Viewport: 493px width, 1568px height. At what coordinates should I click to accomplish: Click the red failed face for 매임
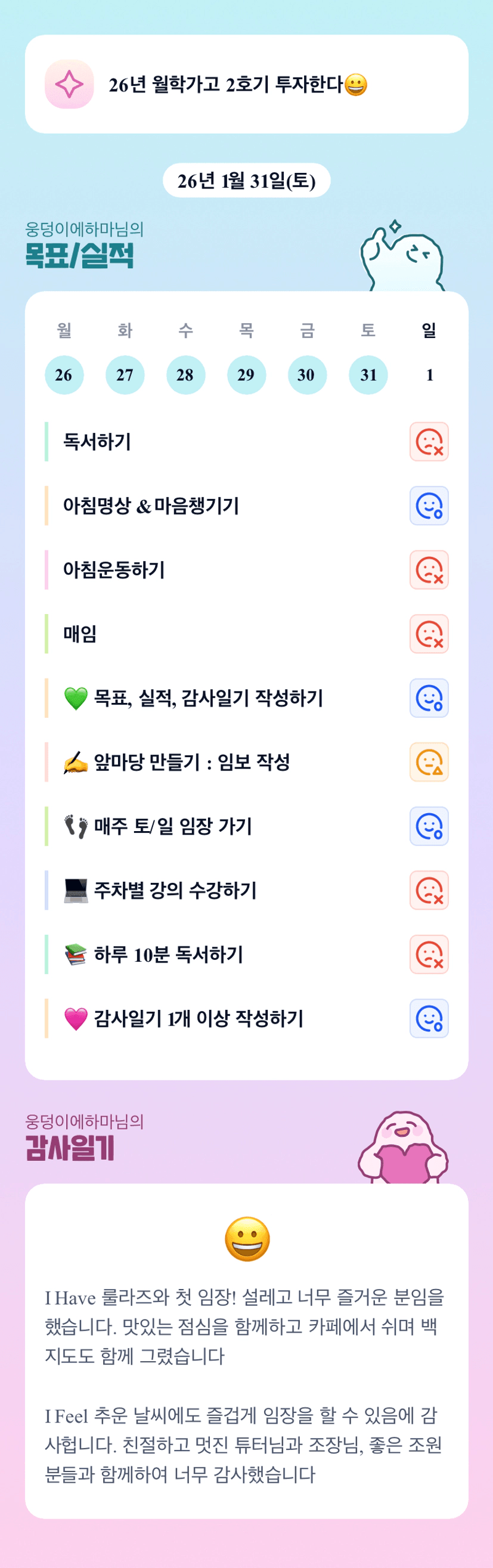429,634
